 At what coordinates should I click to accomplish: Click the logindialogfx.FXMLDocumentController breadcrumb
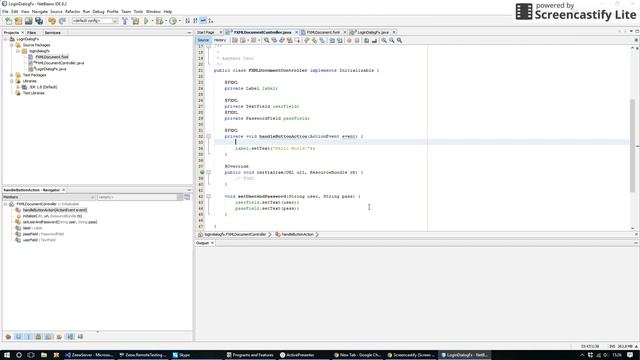[235, 235]
